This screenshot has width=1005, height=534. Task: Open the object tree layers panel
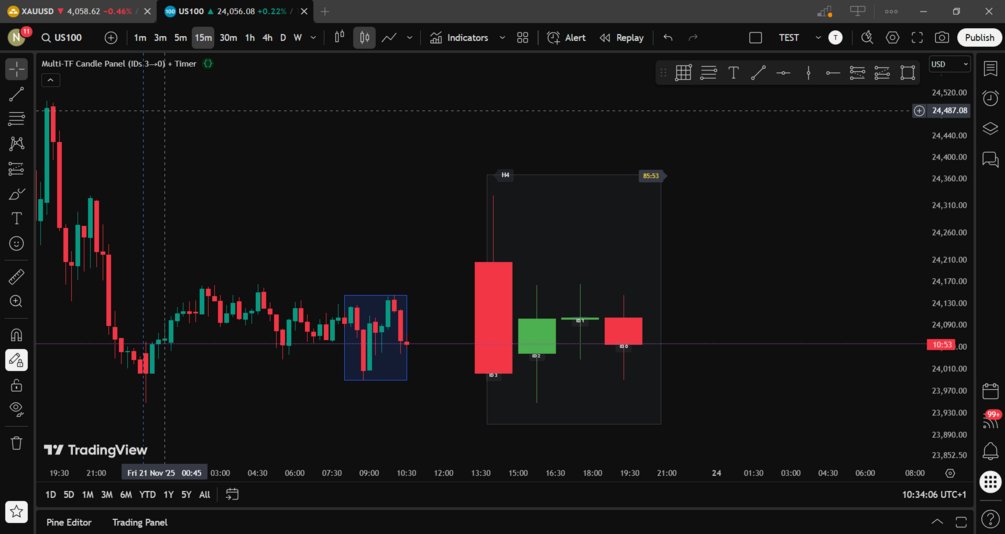tap(990, 128)
